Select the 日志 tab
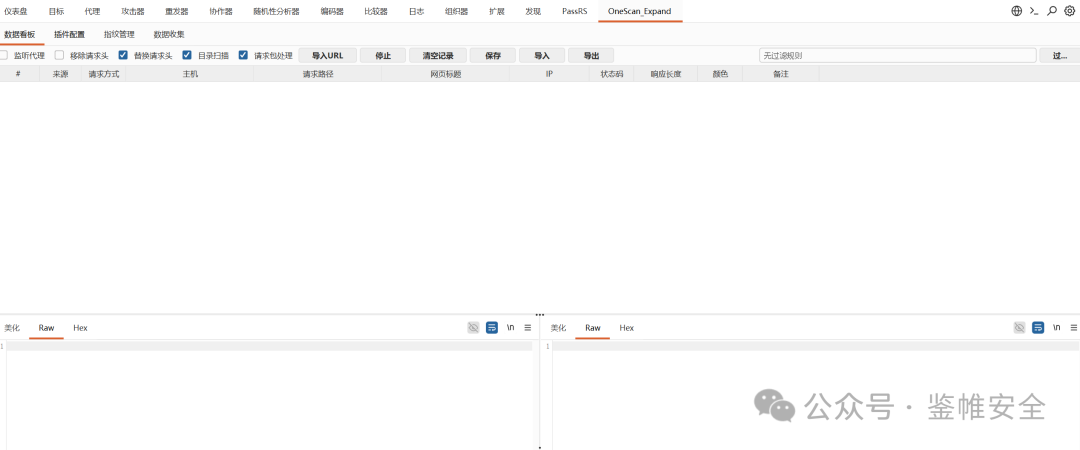This screenshot has width=1080, height=450. pyautogui.click(x=416, y=11)
